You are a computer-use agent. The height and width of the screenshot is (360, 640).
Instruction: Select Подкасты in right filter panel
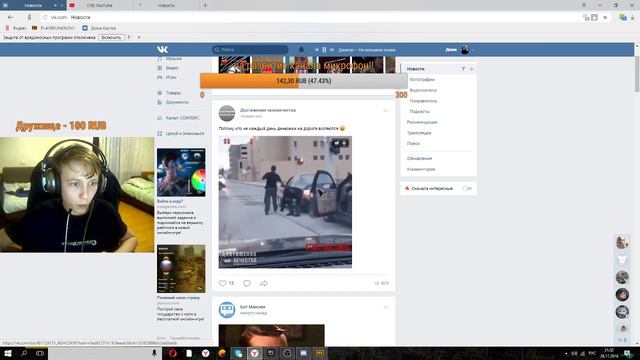(x=420, y=111)
